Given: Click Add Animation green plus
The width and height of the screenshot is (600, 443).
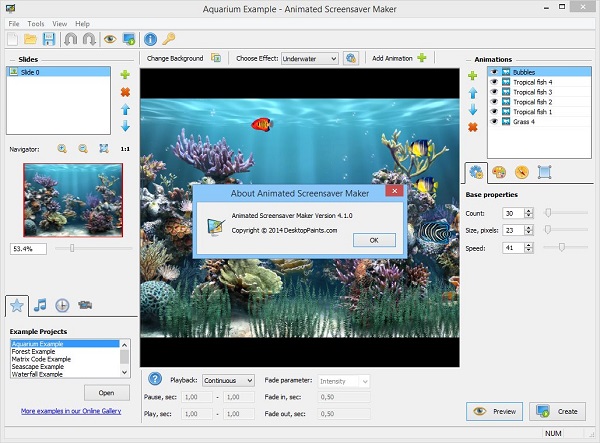Looking at the screenshot, I should tap(422, 58).
